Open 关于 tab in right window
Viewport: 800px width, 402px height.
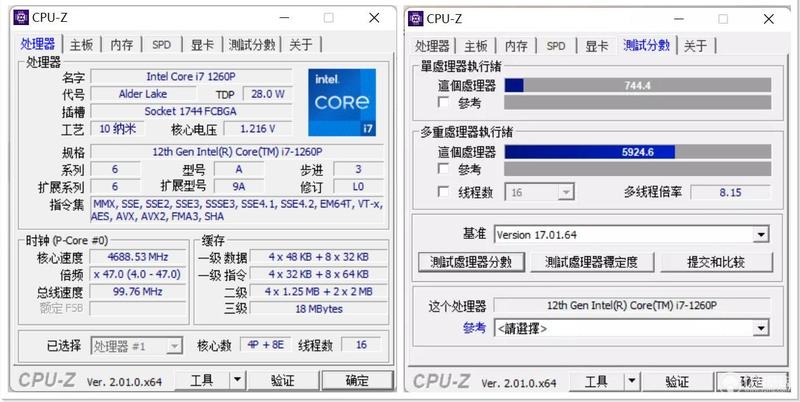[695, 46]
